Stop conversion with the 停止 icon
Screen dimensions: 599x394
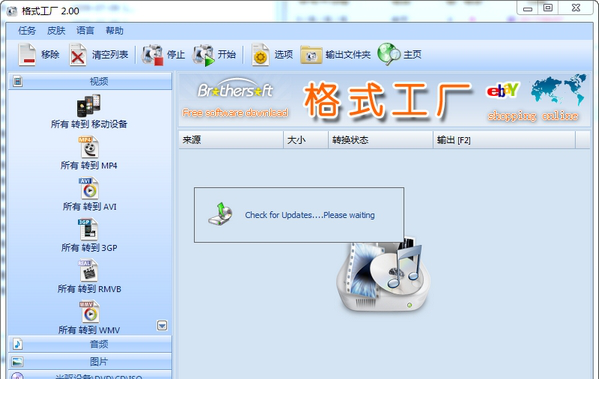(x=152, y=55)
